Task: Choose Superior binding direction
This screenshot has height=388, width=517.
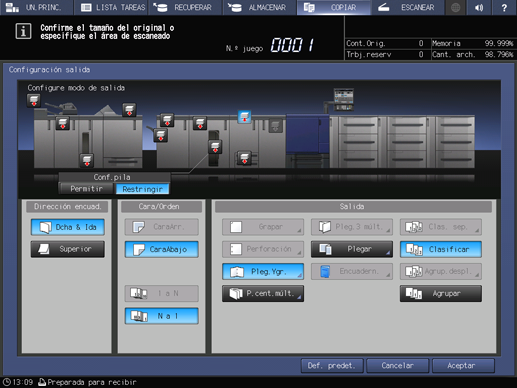Action: (68, 249)
